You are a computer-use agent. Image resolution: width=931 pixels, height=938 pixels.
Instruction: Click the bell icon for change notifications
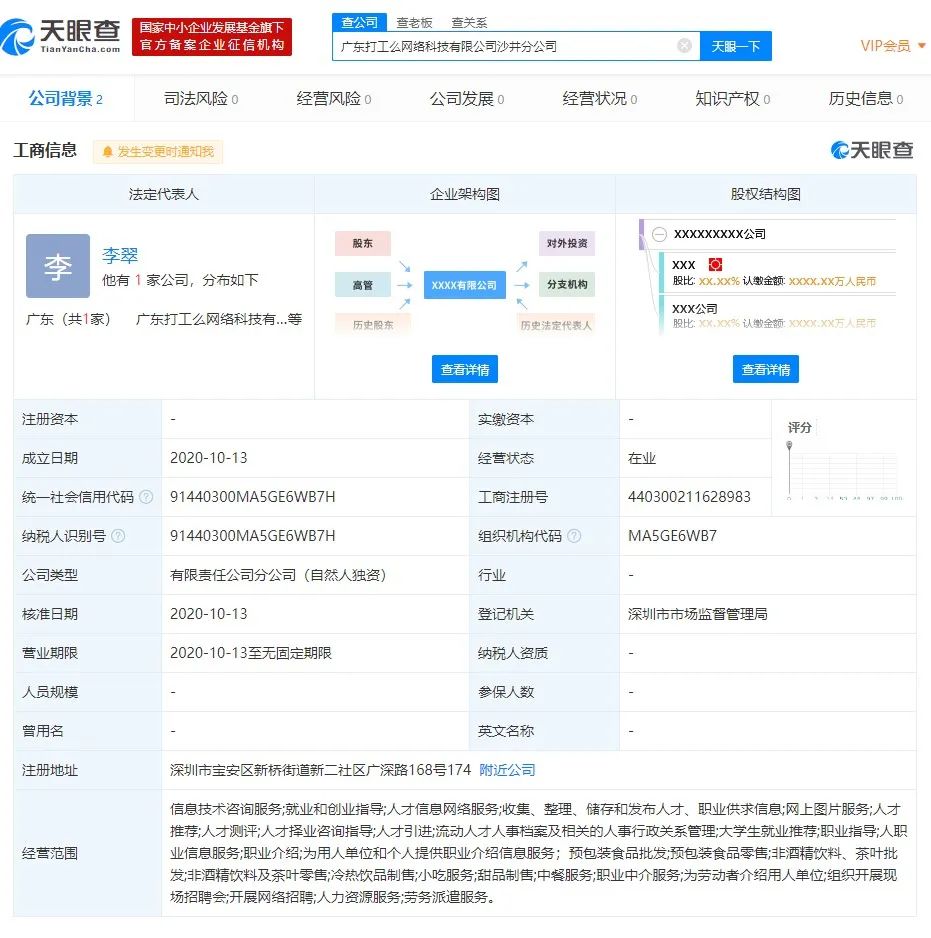107,152
